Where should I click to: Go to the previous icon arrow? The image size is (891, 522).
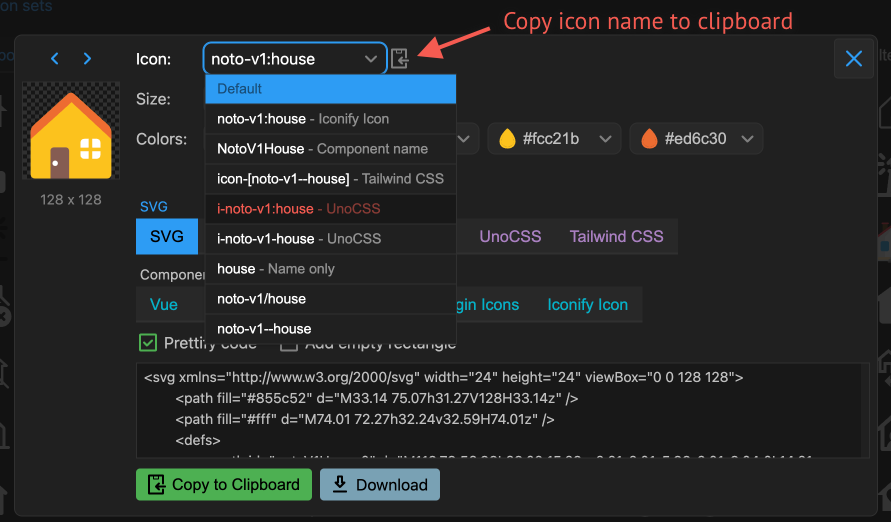(55, 59)
